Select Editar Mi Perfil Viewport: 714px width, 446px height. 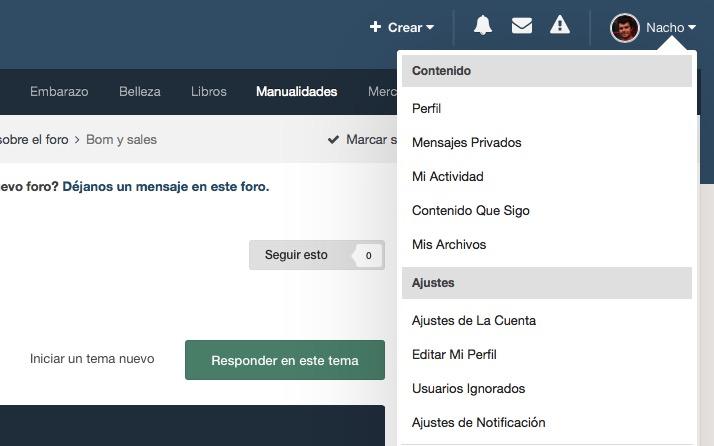pyautogui.click(x=546, y=354)
